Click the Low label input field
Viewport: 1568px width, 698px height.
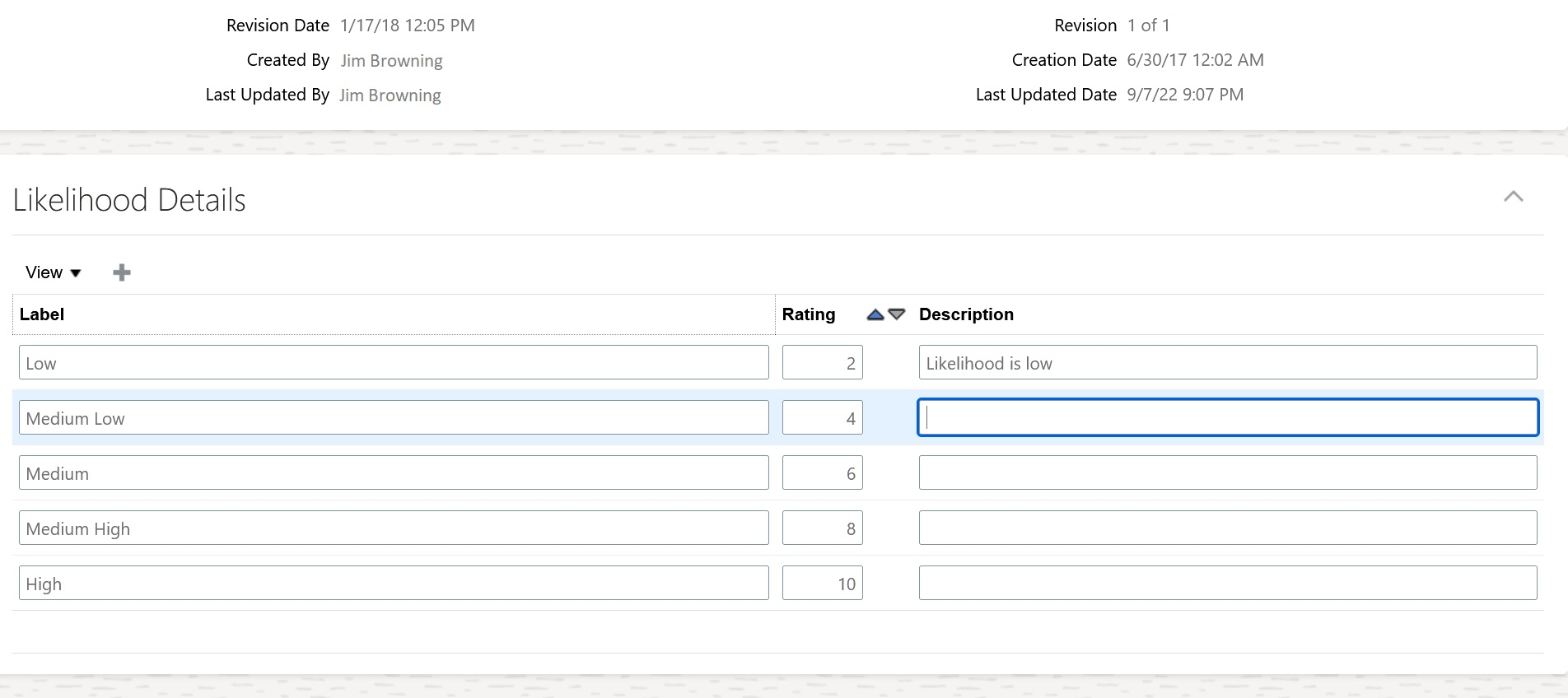pos(394,363)
